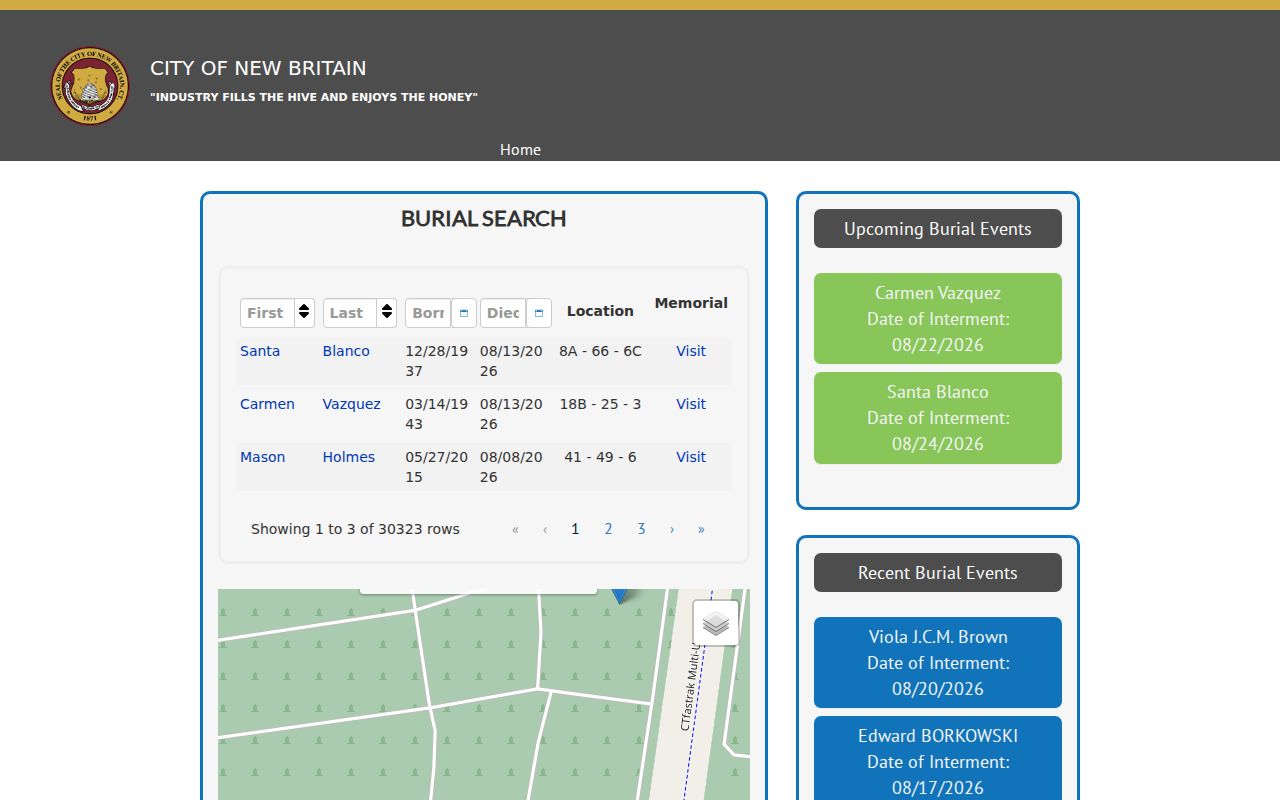Click the Location column header
Screen dimensions: 1280x800
[600, 311]
